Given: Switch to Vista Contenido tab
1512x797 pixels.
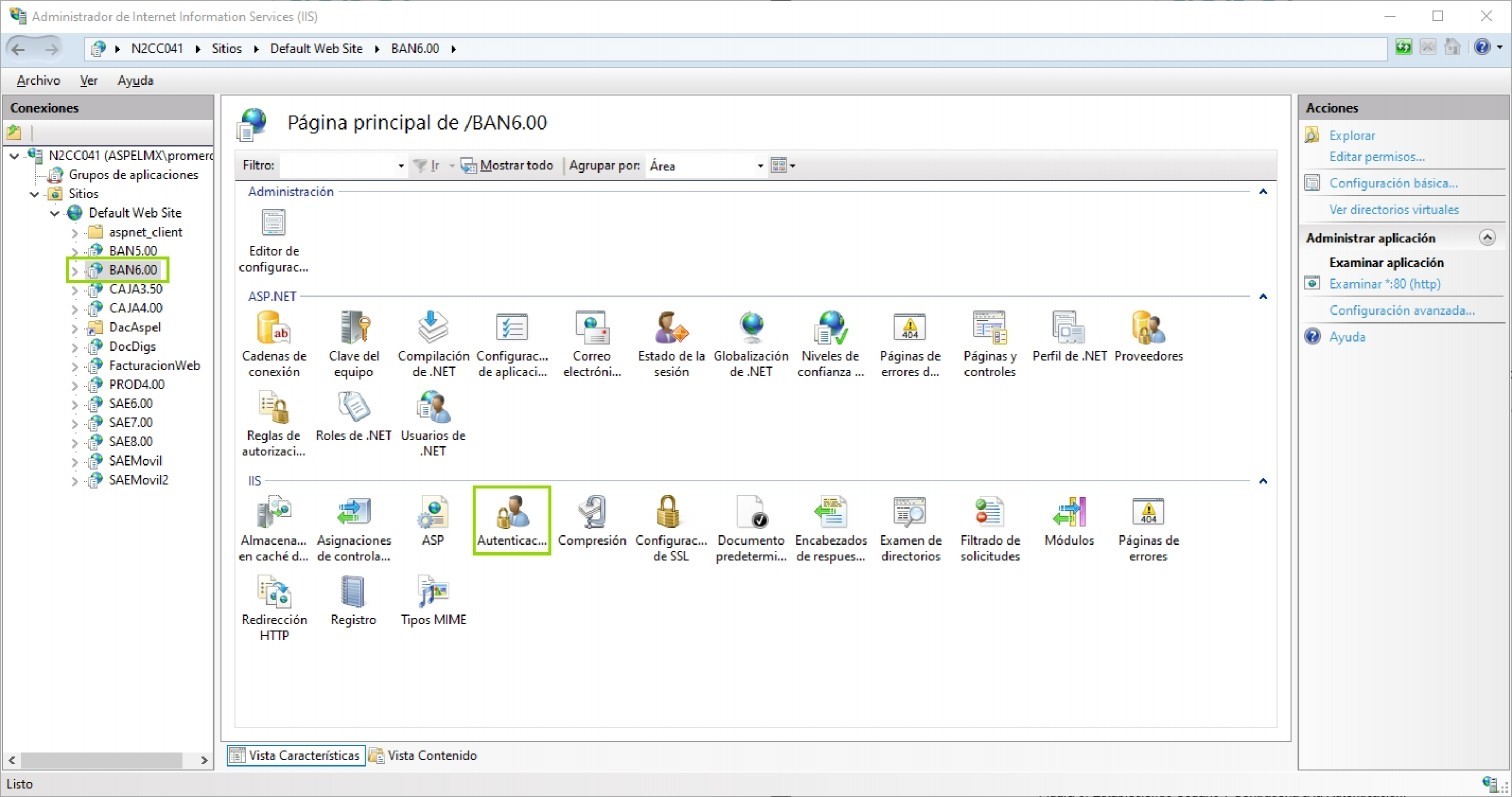Looking at the screenshot, I should click(x=423, y=755).
